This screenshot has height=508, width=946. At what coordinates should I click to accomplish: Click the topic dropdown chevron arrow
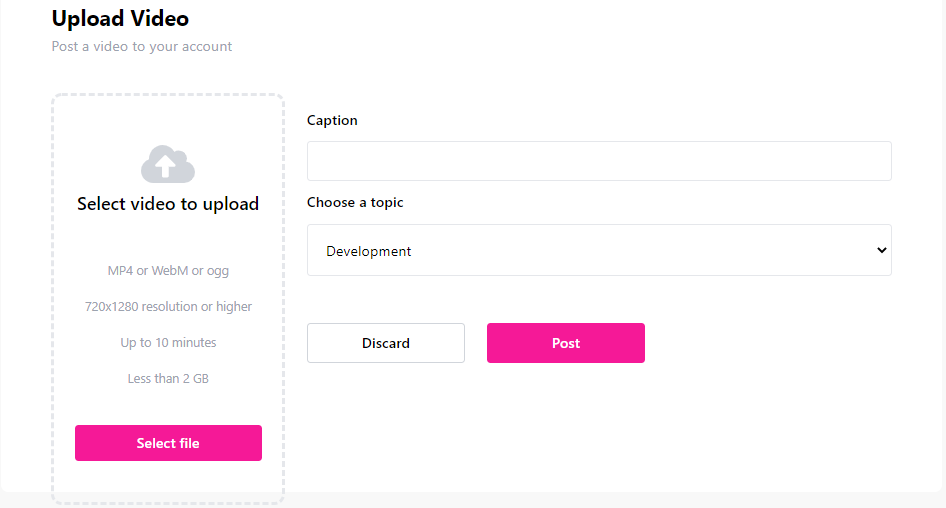881,250
